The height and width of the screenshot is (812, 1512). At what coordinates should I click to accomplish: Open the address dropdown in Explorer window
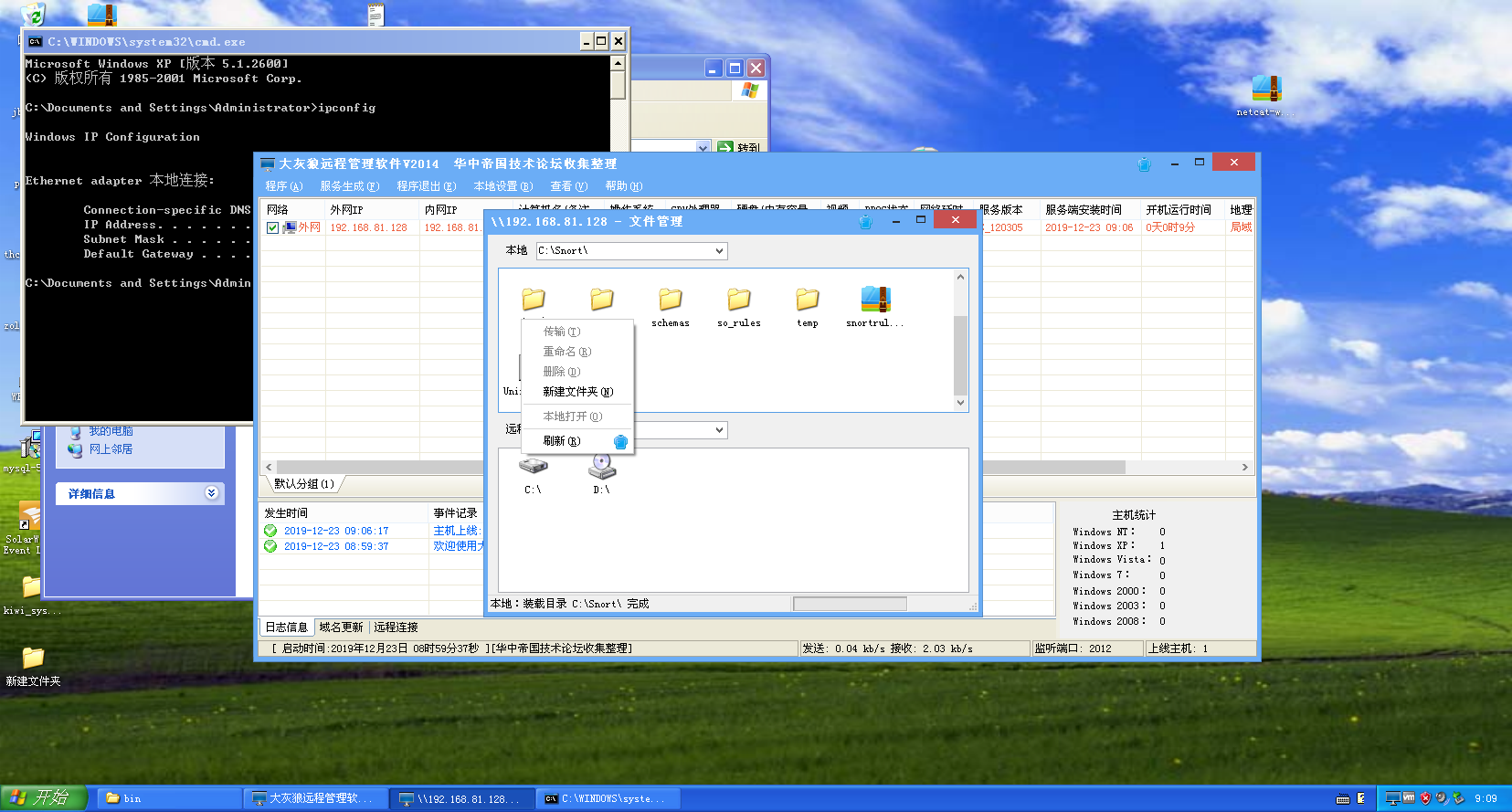tap(703, 147)
